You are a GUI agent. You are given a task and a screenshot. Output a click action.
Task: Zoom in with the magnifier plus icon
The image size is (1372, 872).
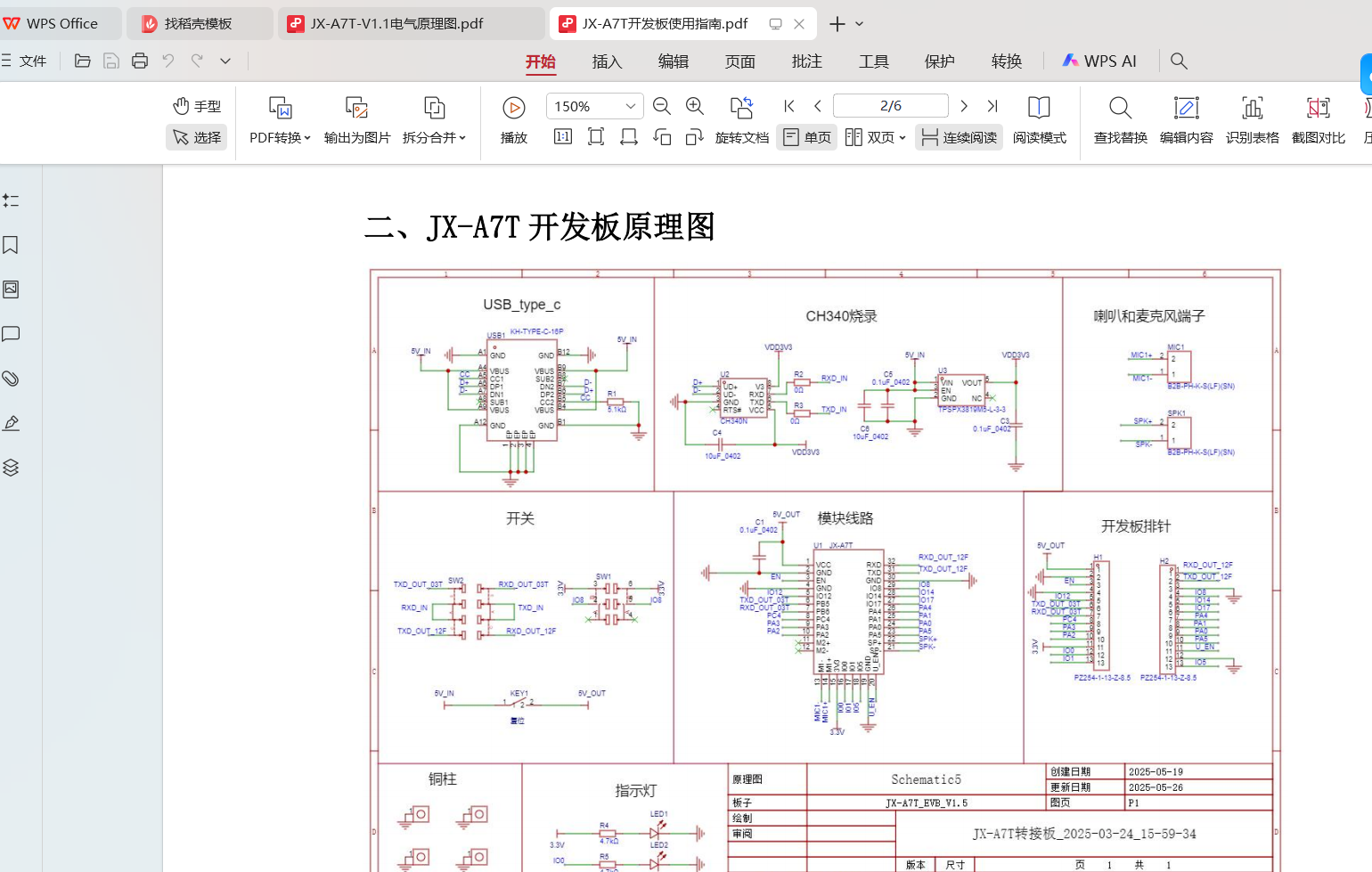pos(695,105)
